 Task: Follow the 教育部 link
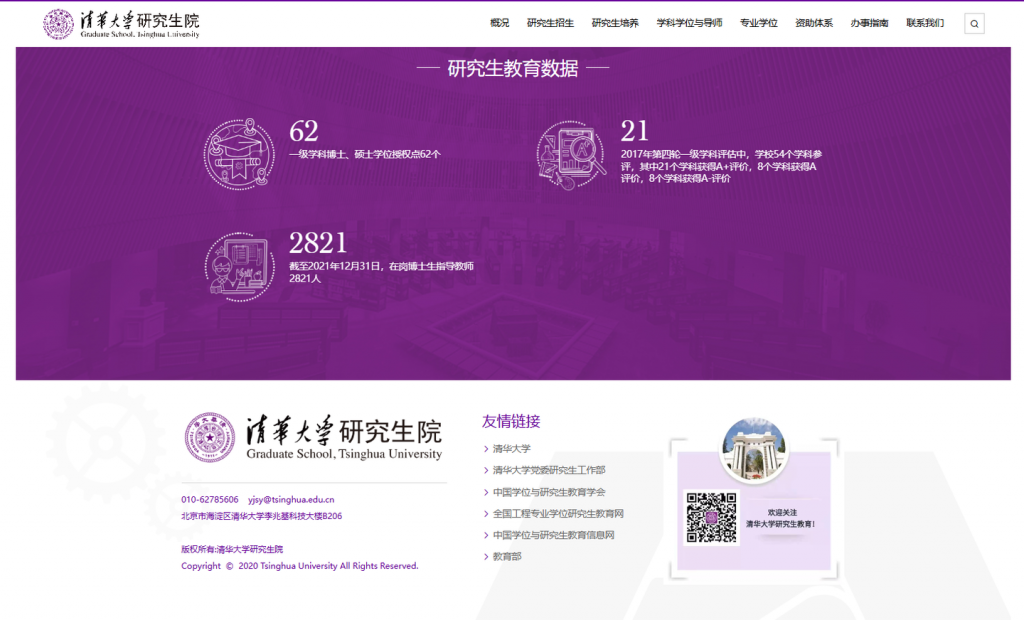point(507,557)
